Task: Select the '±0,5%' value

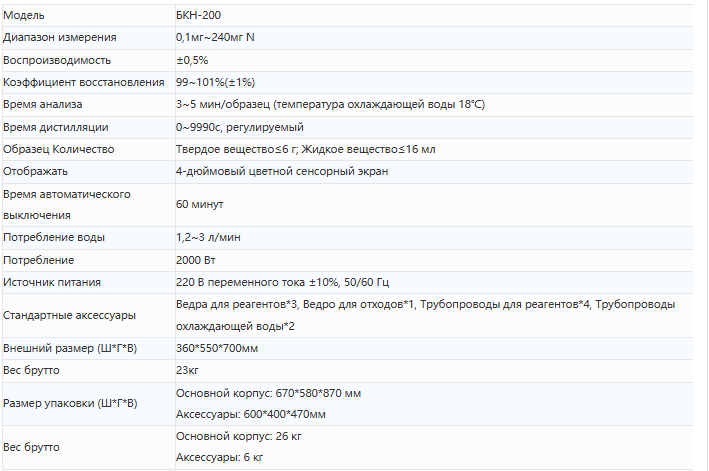Action: [191, 60]
